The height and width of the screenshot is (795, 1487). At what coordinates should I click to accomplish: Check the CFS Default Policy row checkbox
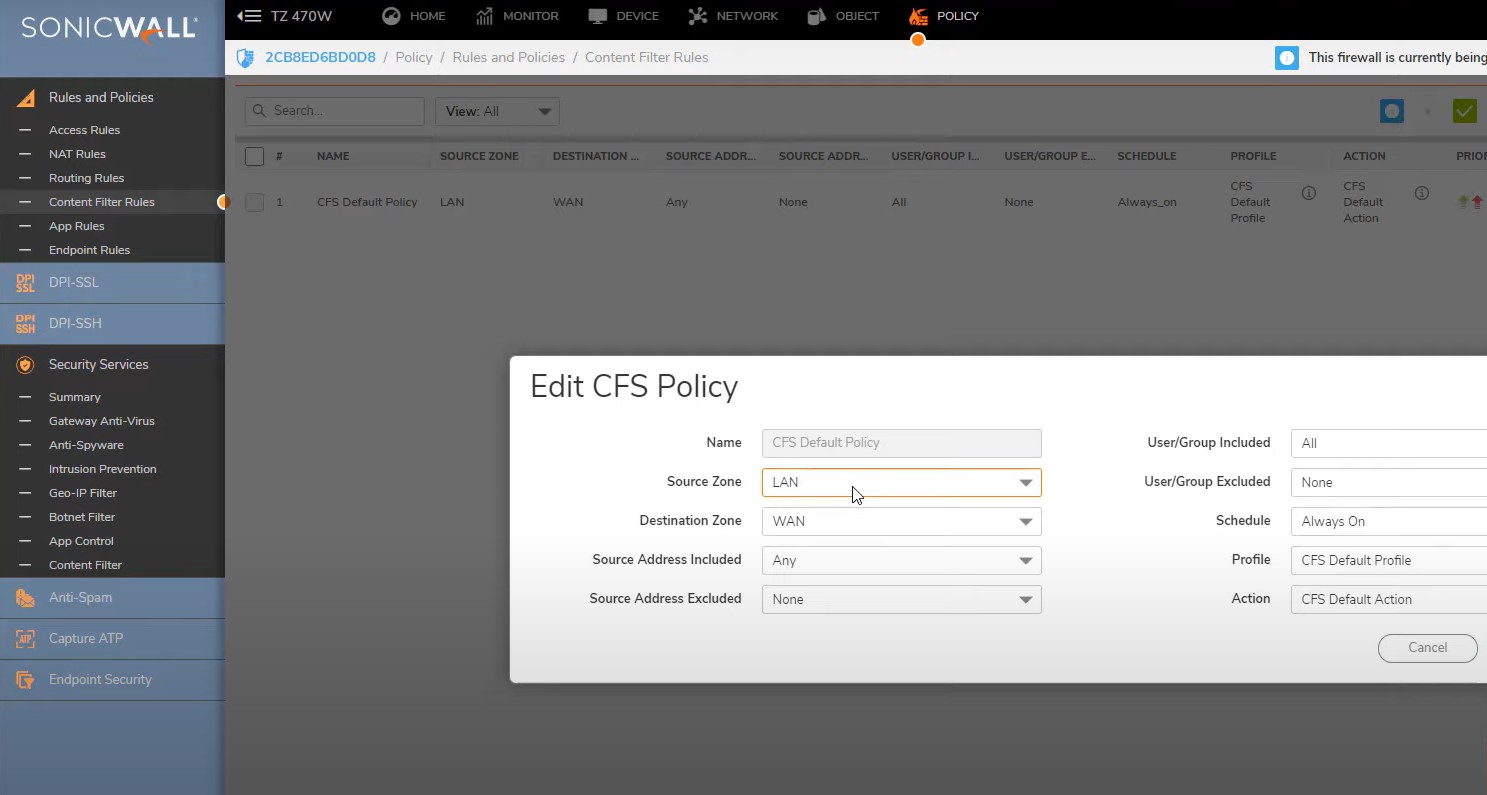[x=254, y=202]
